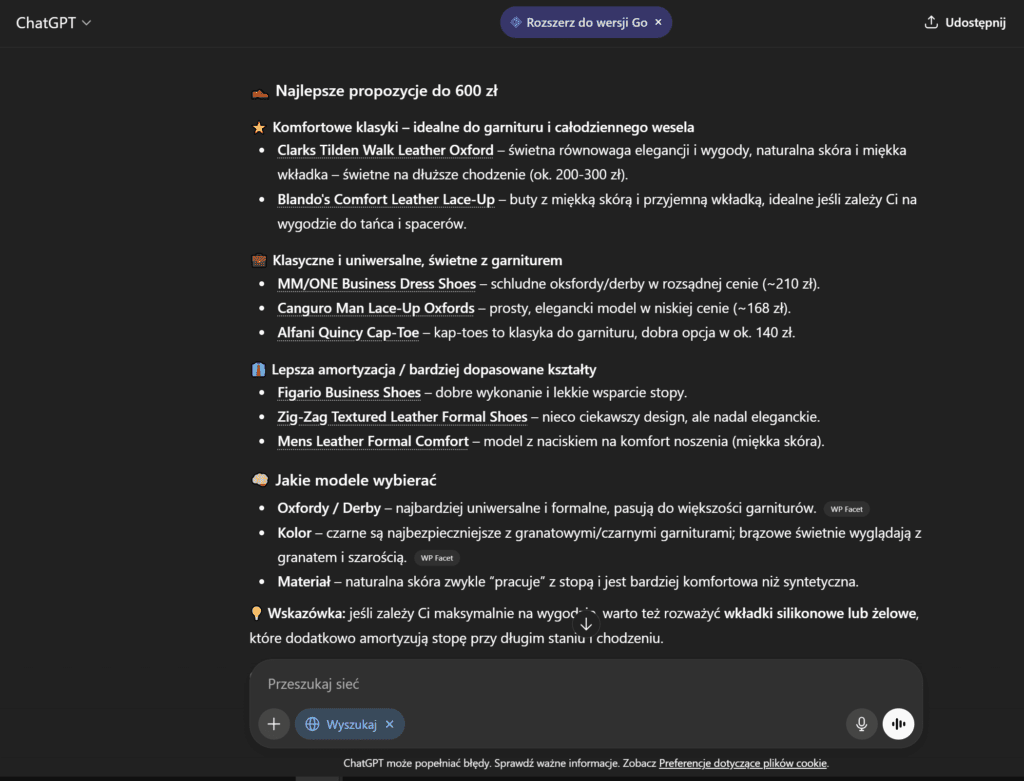
Task: Open the ChatGPT model selector dropdown
Action: pos(54,21)
